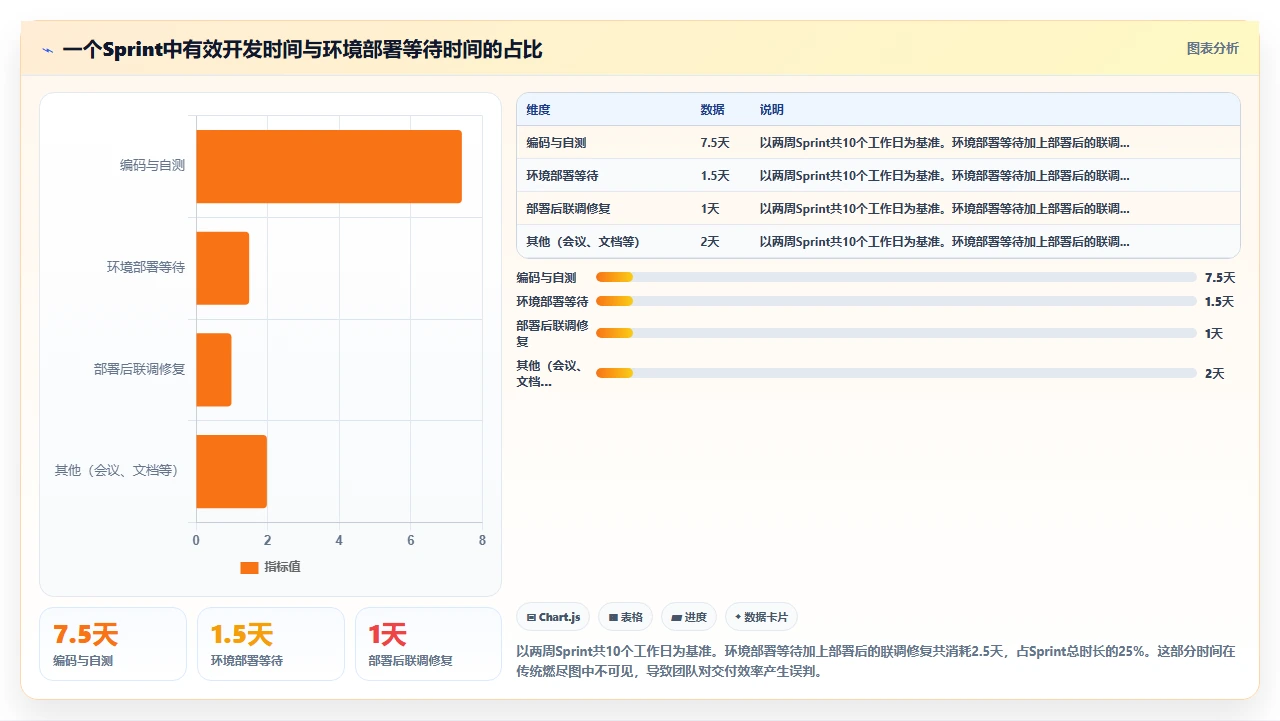Viewport: 1280px width, 721px height.
Task: Click the orange 指标值 legend swatch
Action: click(249, 567)
